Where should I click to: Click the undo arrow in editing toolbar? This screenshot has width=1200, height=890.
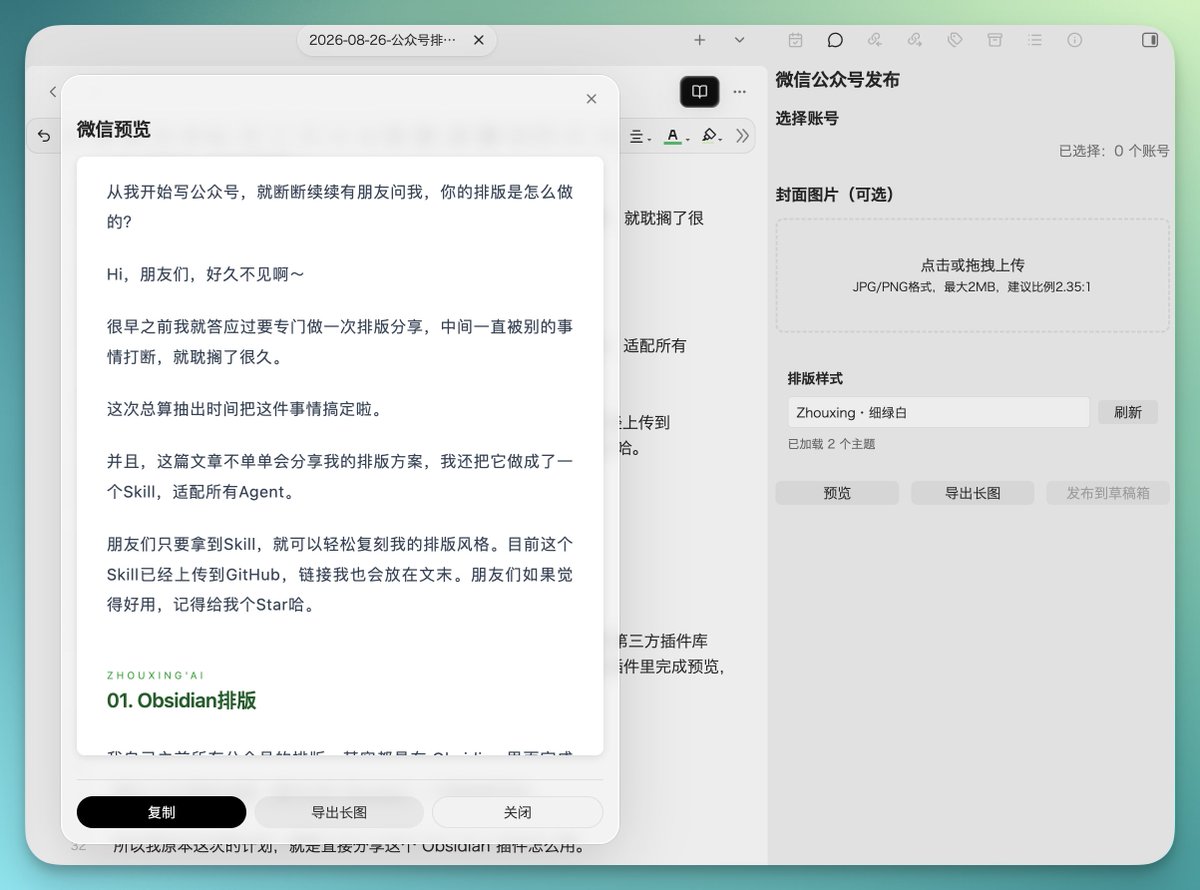tap(43, 136)
